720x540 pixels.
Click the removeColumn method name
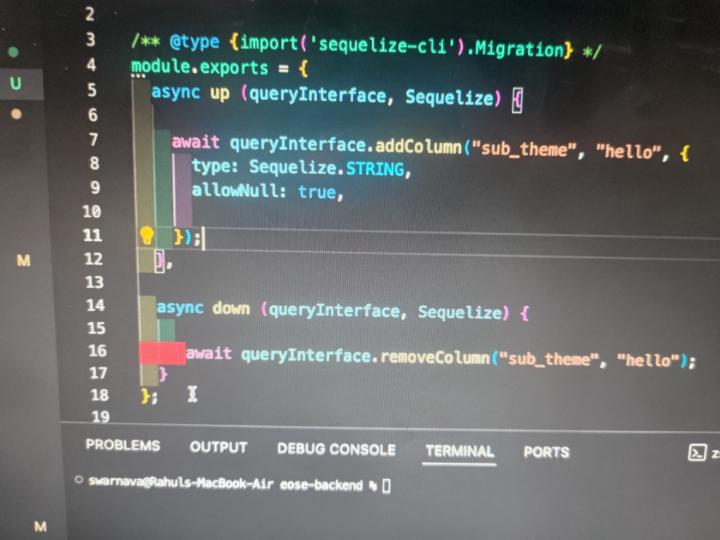point(435,357)
